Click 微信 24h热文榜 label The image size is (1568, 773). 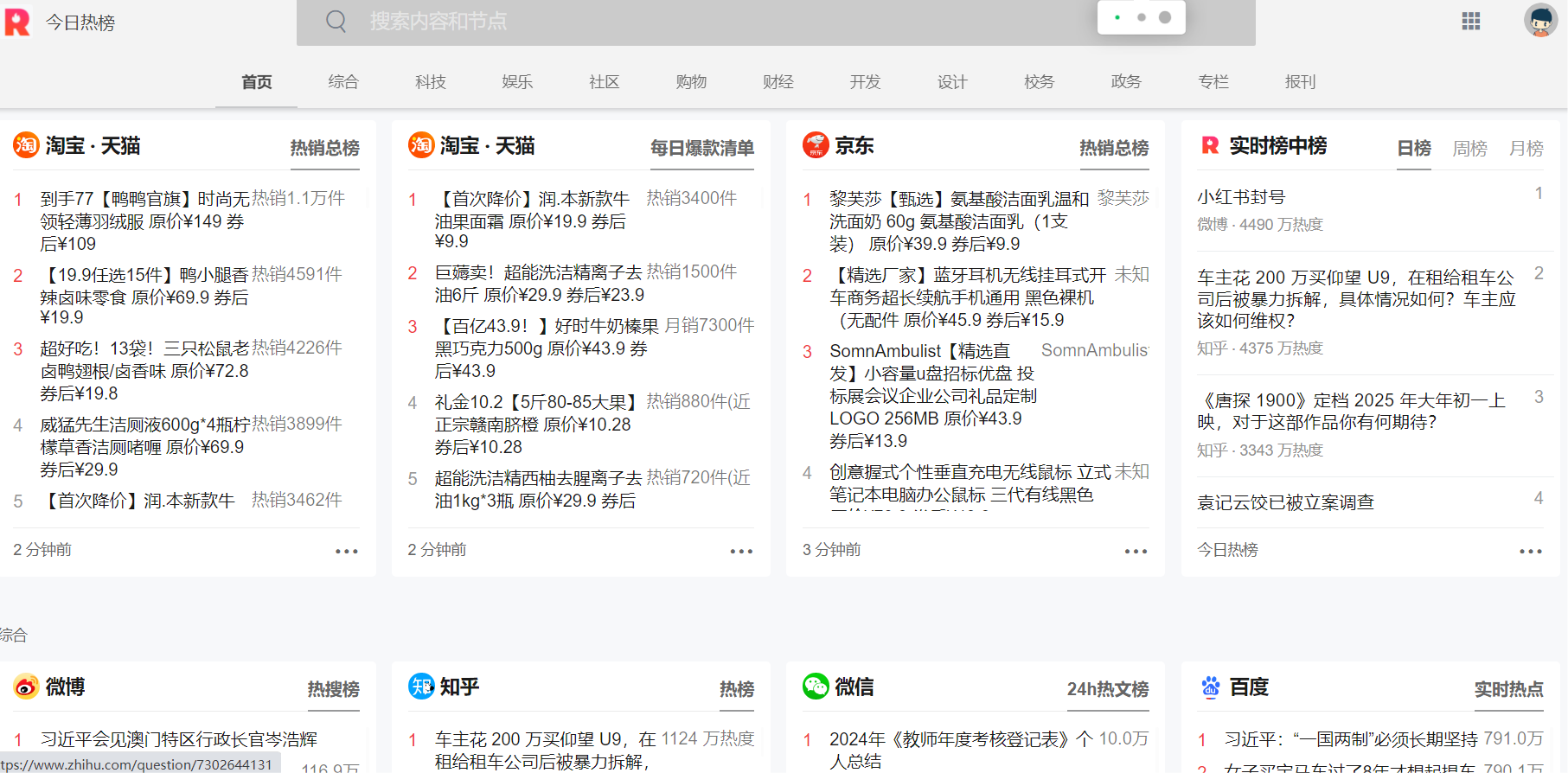coord(1108,689)
